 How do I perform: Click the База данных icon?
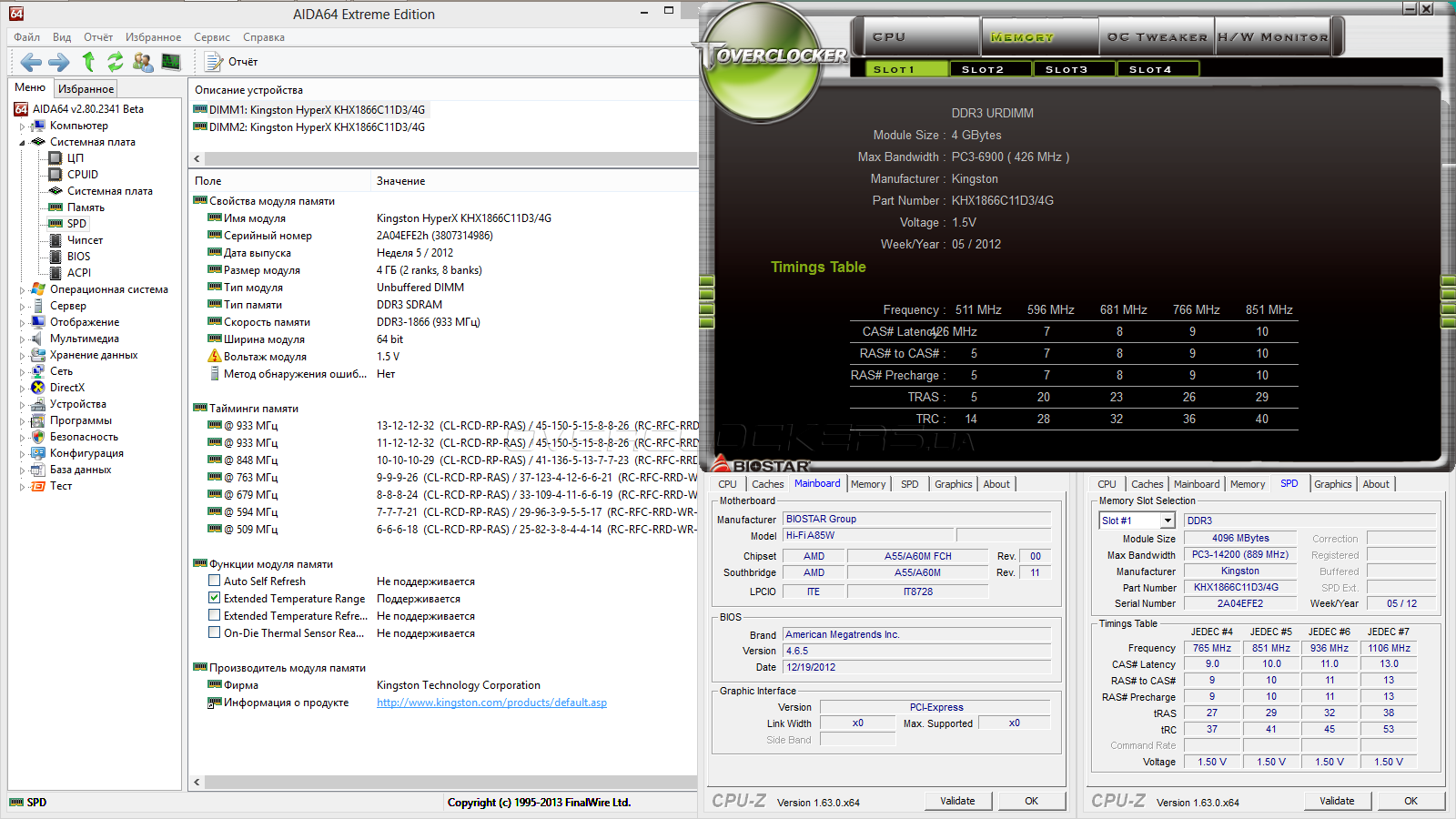38,470
